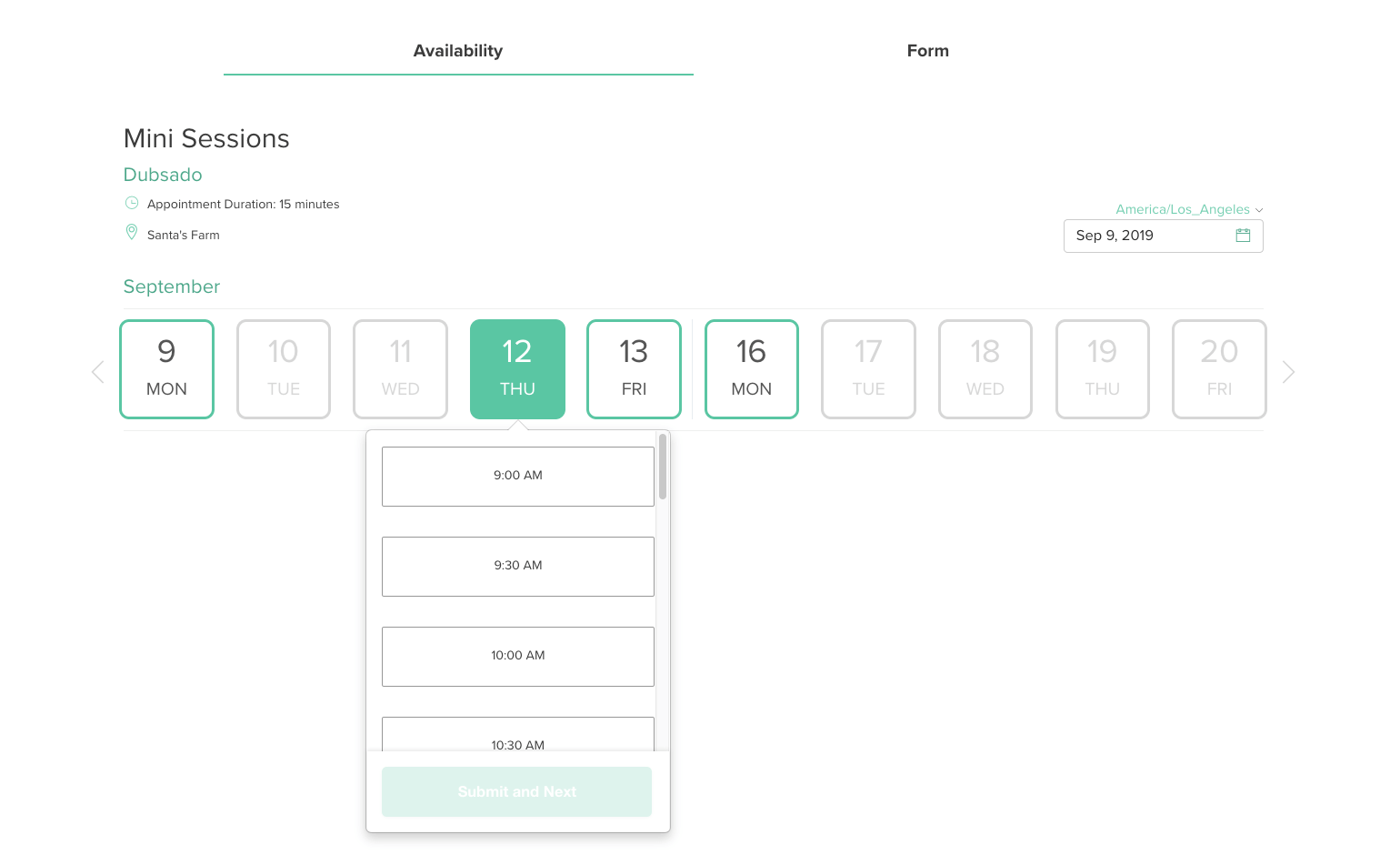Image resolution: width=1400 pixels, height=865 pixels.
Task: Select Thursday the 12th
Action: 517,369
